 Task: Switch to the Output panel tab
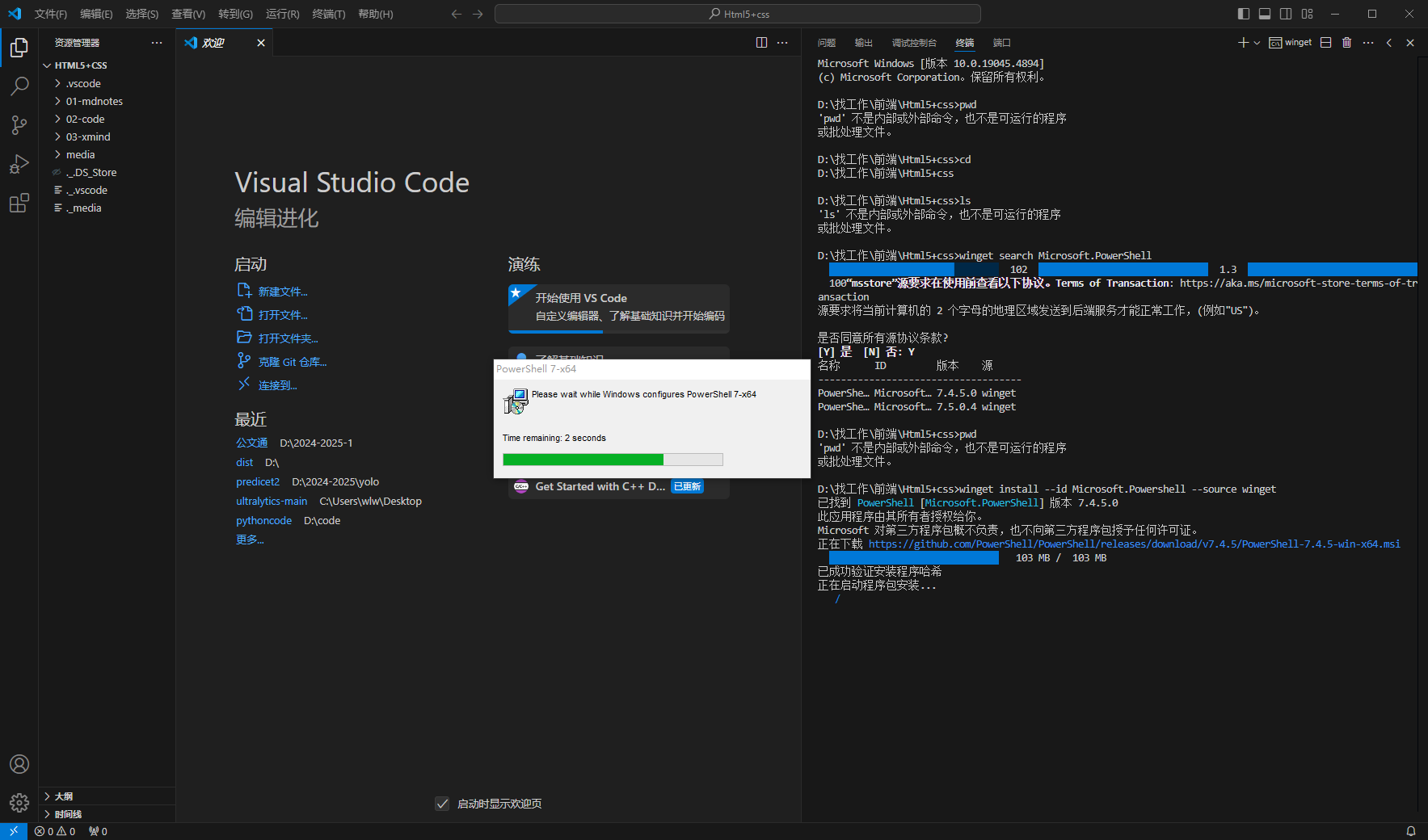[864, 43]
